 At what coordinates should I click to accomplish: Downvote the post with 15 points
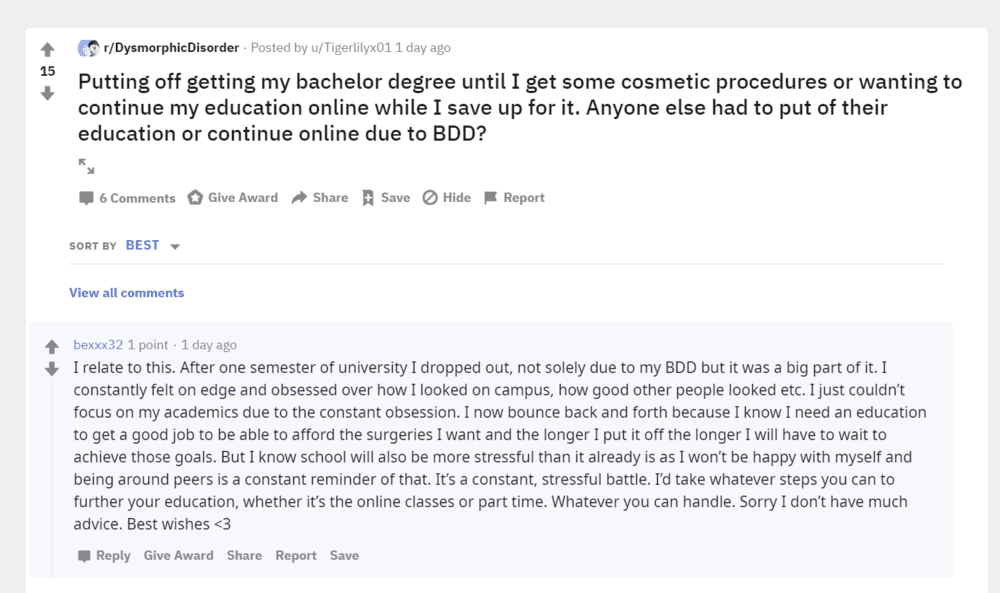click(47, 94)
